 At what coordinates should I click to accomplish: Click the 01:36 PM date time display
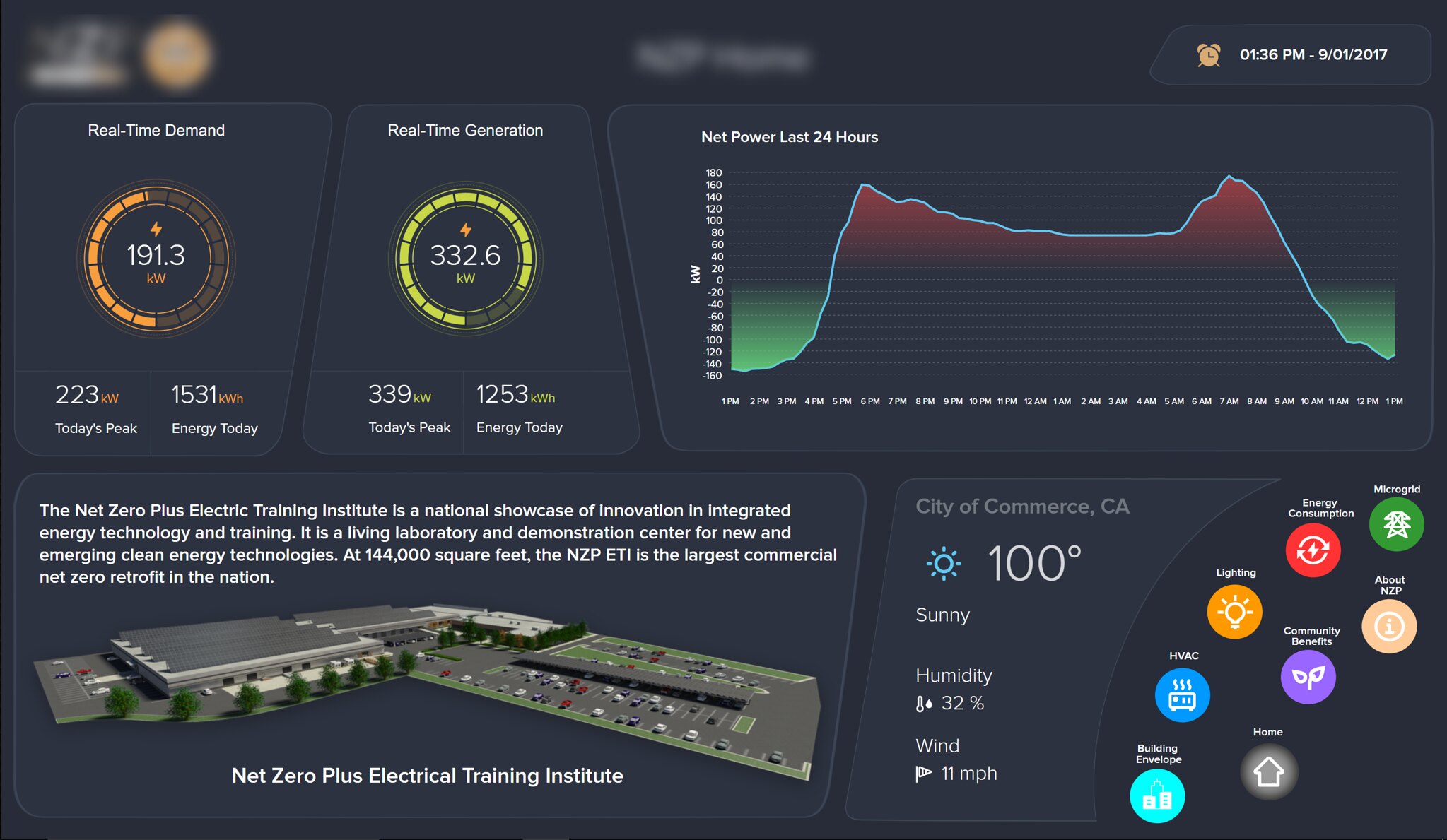(1313, 54)
